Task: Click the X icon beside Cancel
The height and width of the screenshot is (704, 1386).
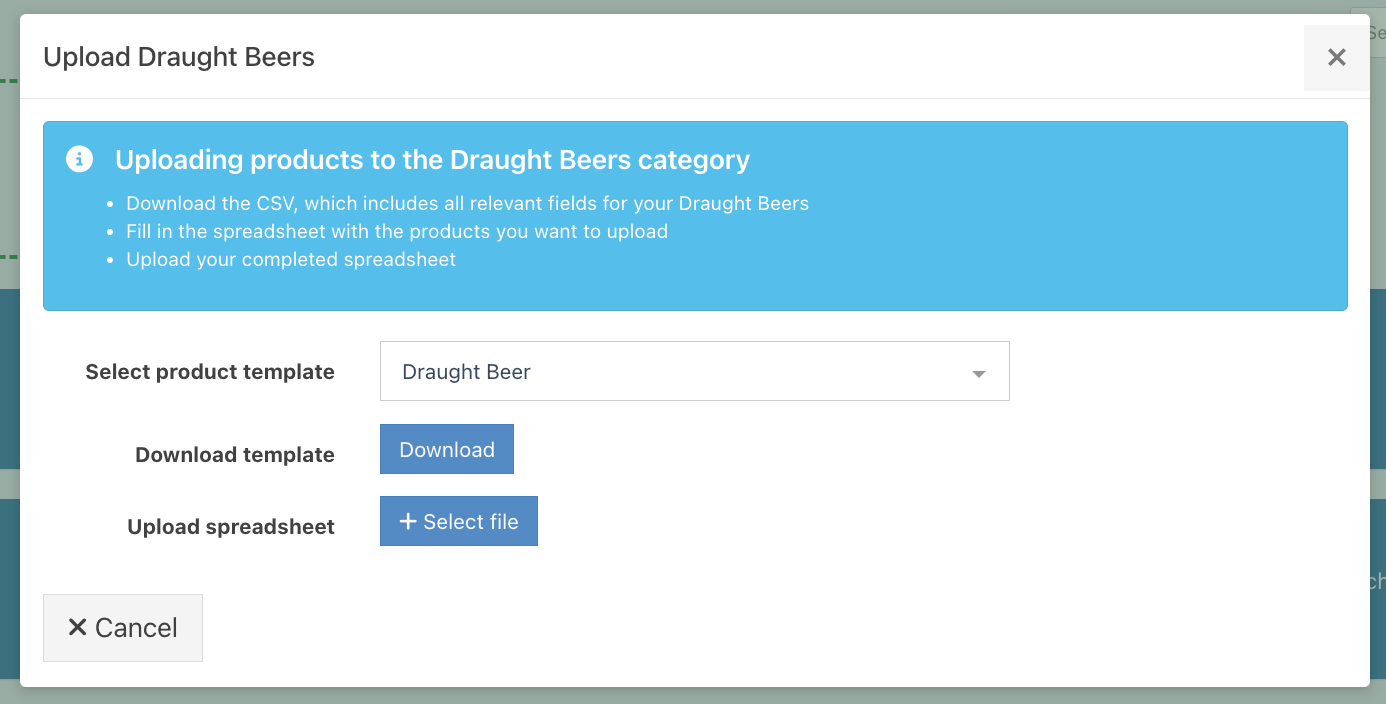Action: tap(77, 627)
